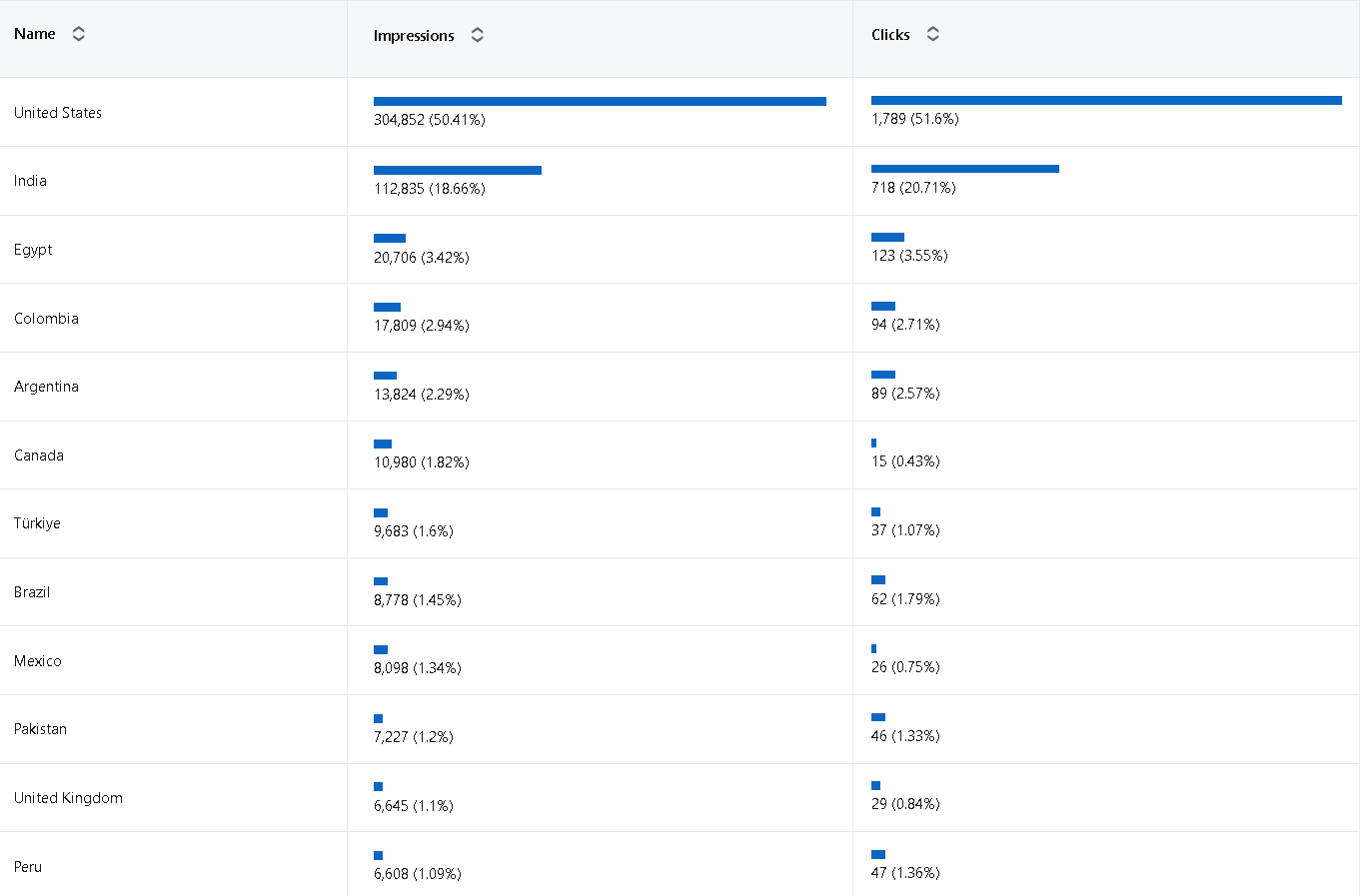This screenshot has width=1360, height=896.
Task: Select the United States row name
Action: coord(58,113)
